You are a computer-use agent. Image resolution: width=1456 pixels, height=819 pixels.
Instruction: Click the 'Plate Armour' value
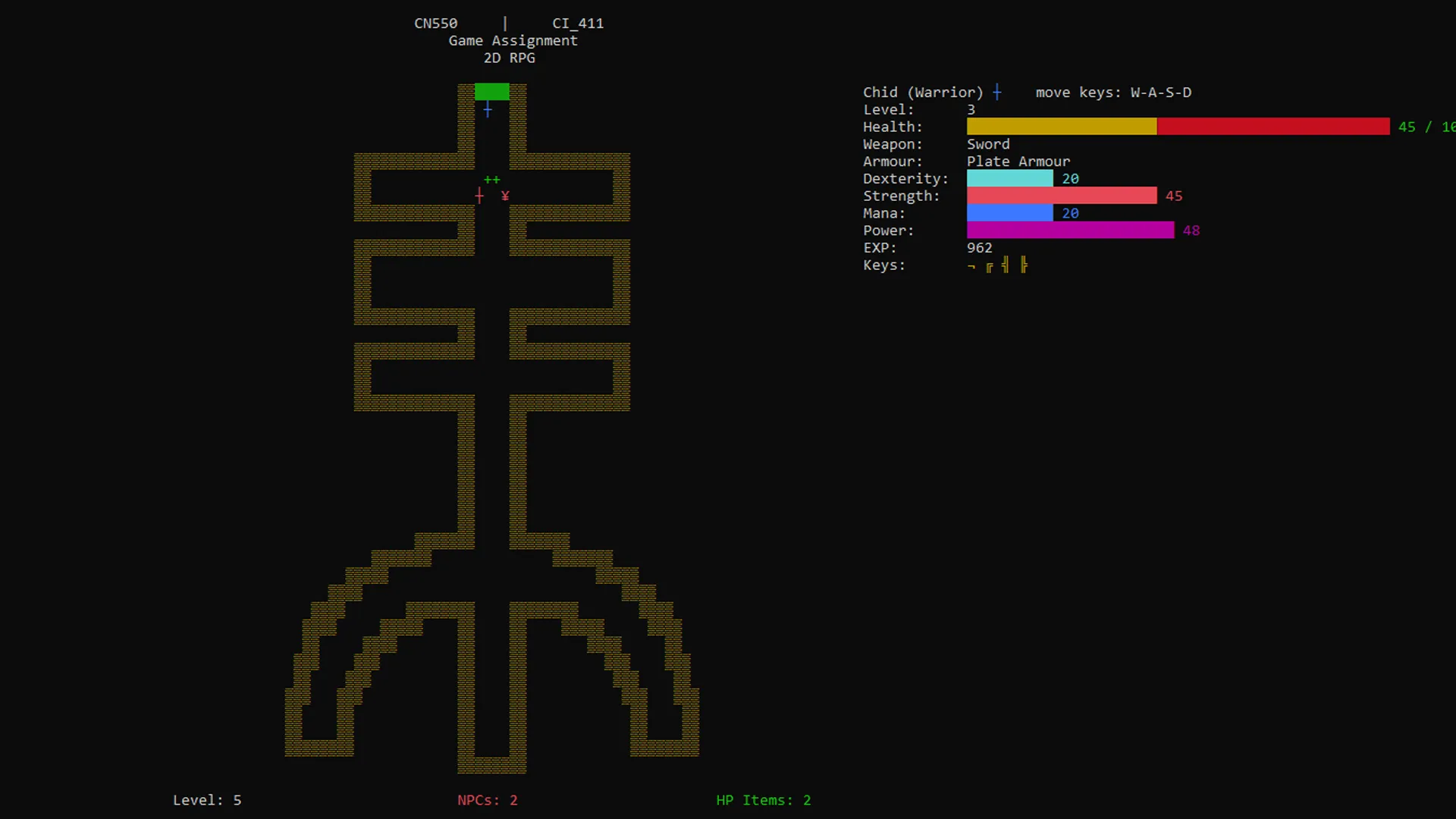point(1018,162)
